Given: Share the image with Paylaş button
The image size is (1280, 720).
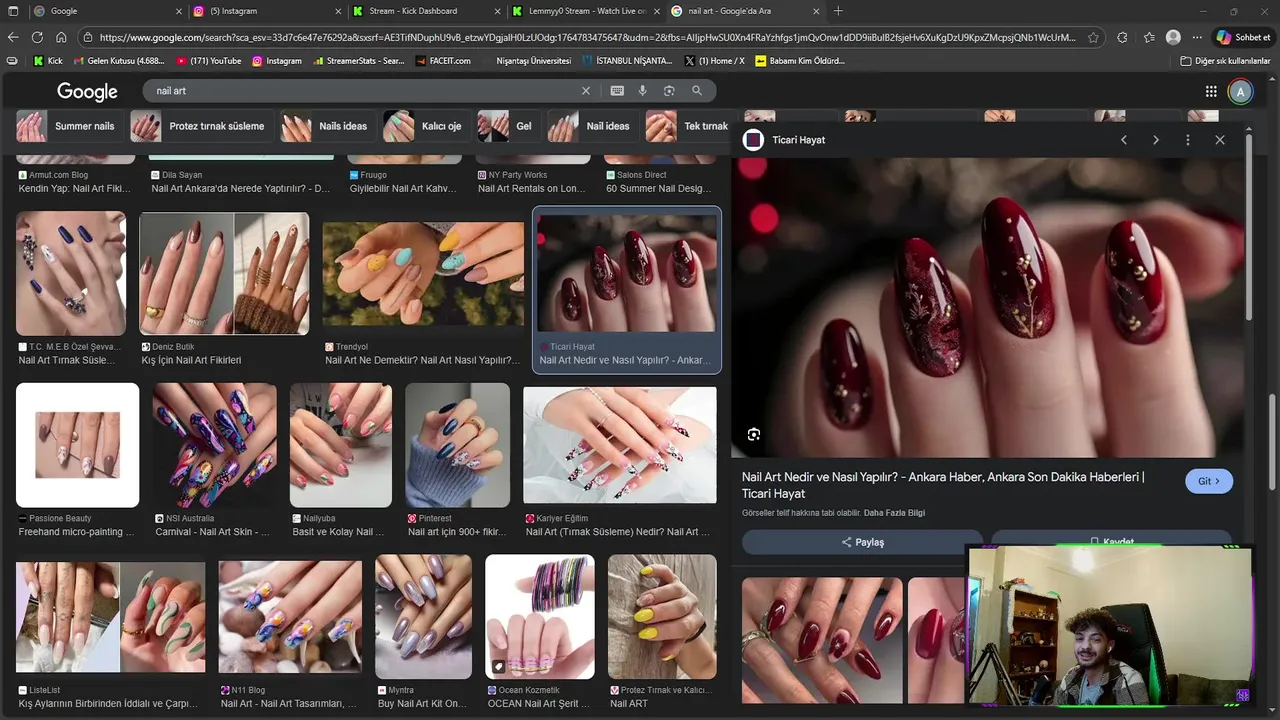Looking at the screenshot, I should coord(862,542).
